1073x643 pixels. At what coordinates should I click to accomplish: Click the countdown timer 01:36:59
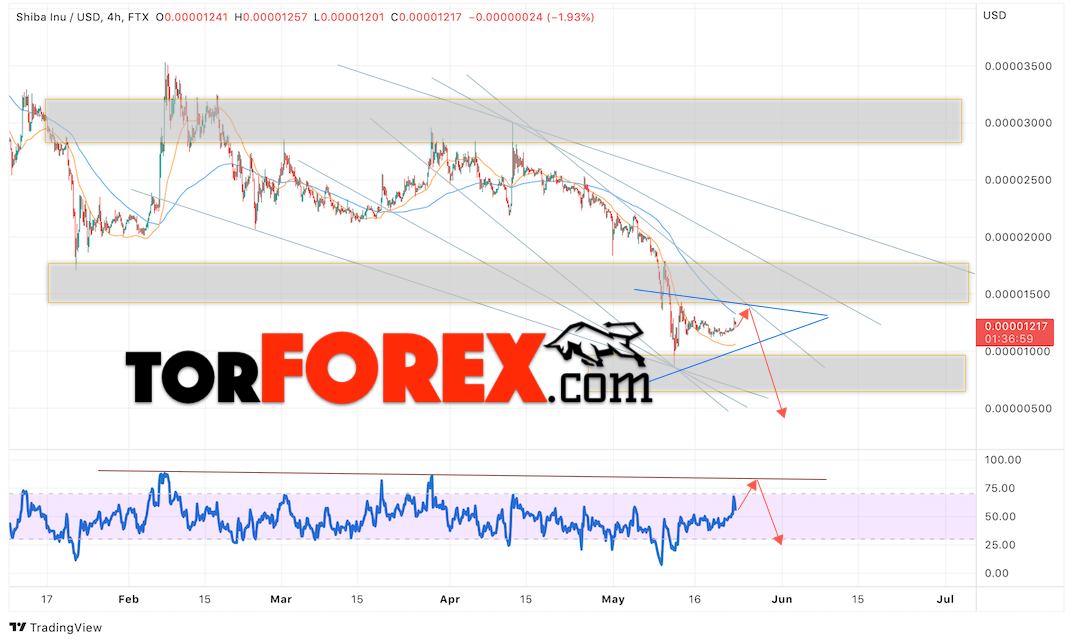tap(1009, 339)
